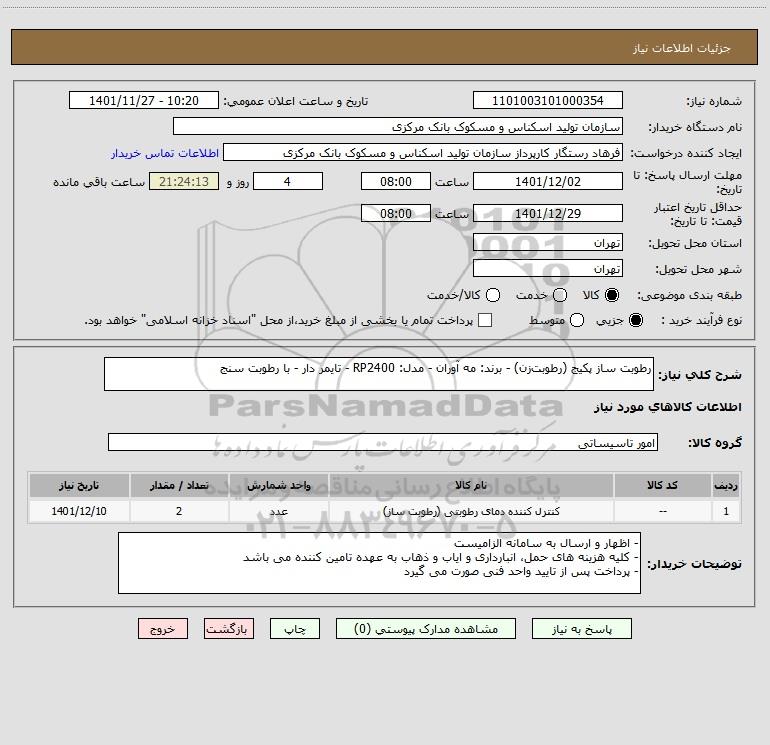Image resolution: width=770 pixels, height=745 pixels.
Task: Click the نام کالا column header
Action: [471, 485]
